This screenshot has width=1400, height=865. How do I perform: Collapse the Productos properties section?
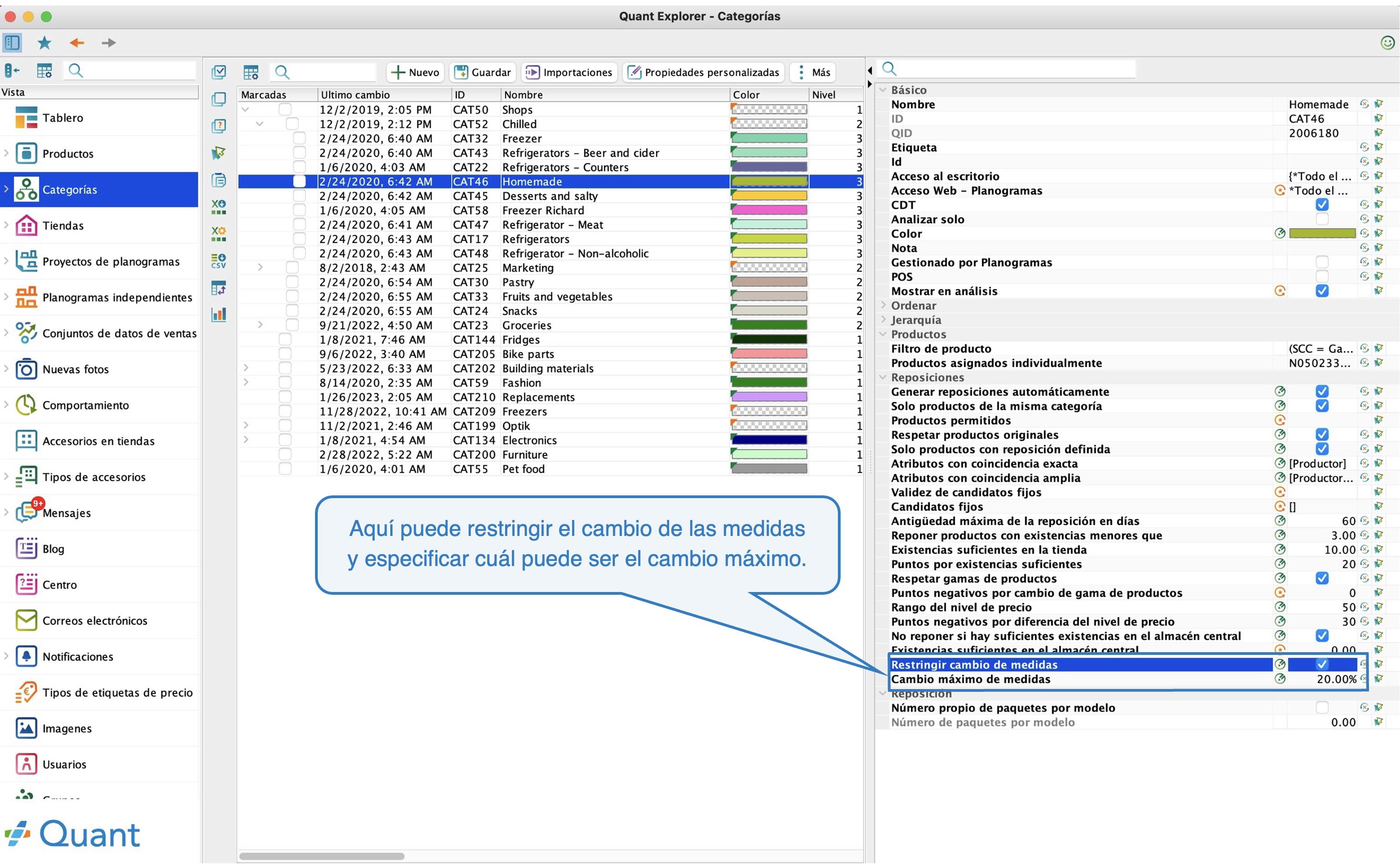pyautogui.click(x=883, y=334)
